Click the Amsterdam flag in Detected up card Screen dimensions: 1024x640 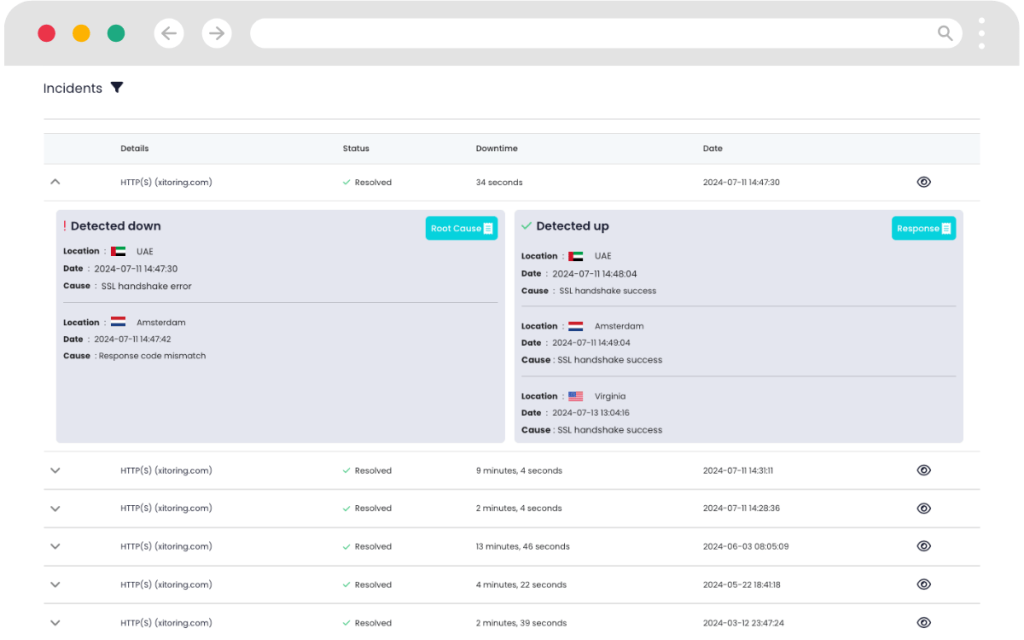[575, 325]
